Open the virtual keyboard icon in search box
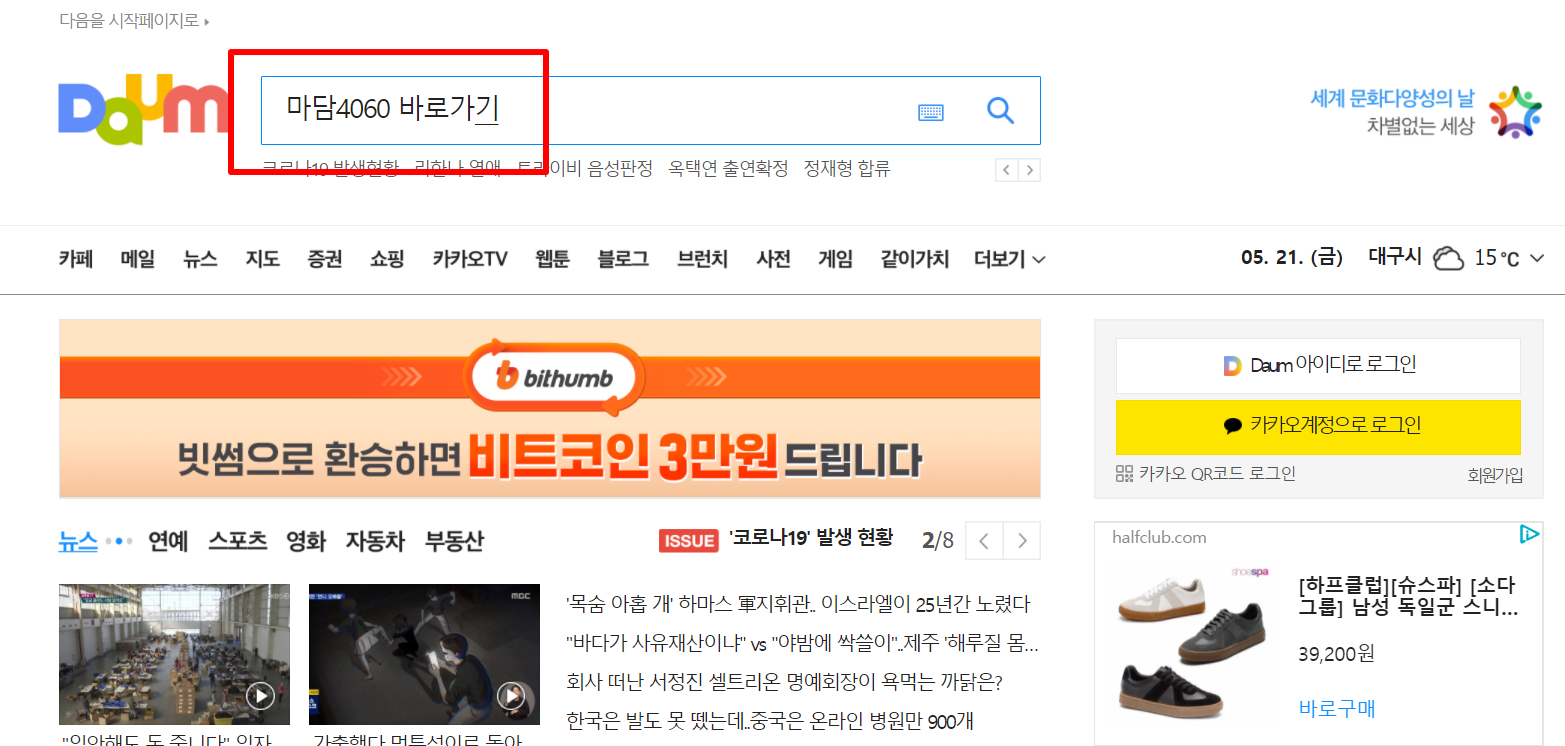1565x746 pixels. tap(931, 112)
